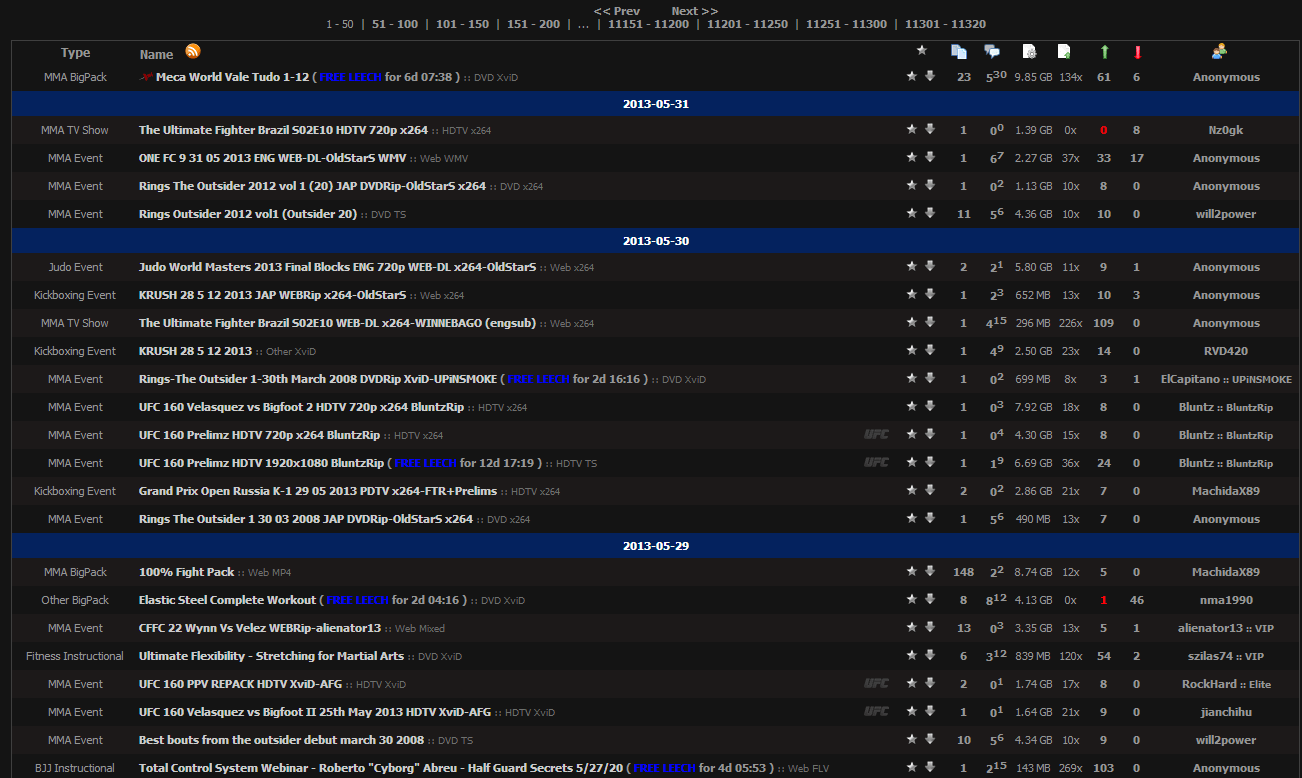Download ONE FC 9 31 05 2013 arrow icon

click(930, 157)
